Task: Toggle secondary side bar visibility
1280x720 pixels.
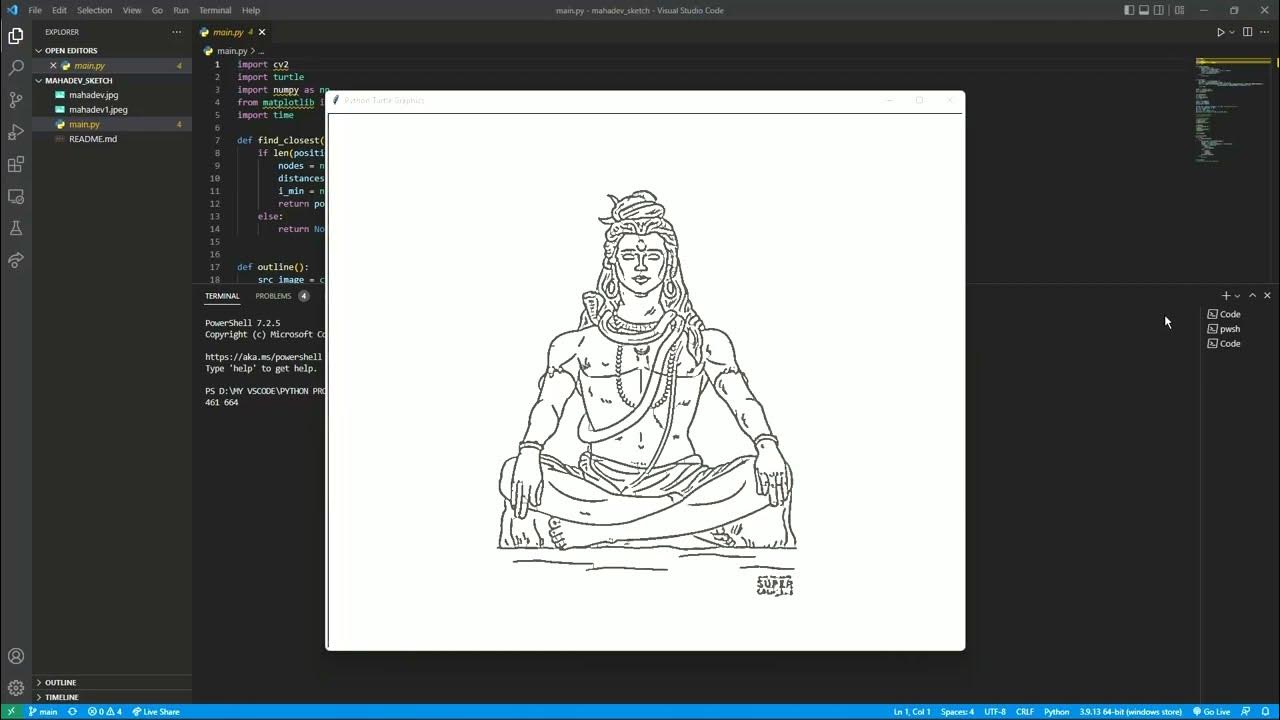Action: (1159, 10)
